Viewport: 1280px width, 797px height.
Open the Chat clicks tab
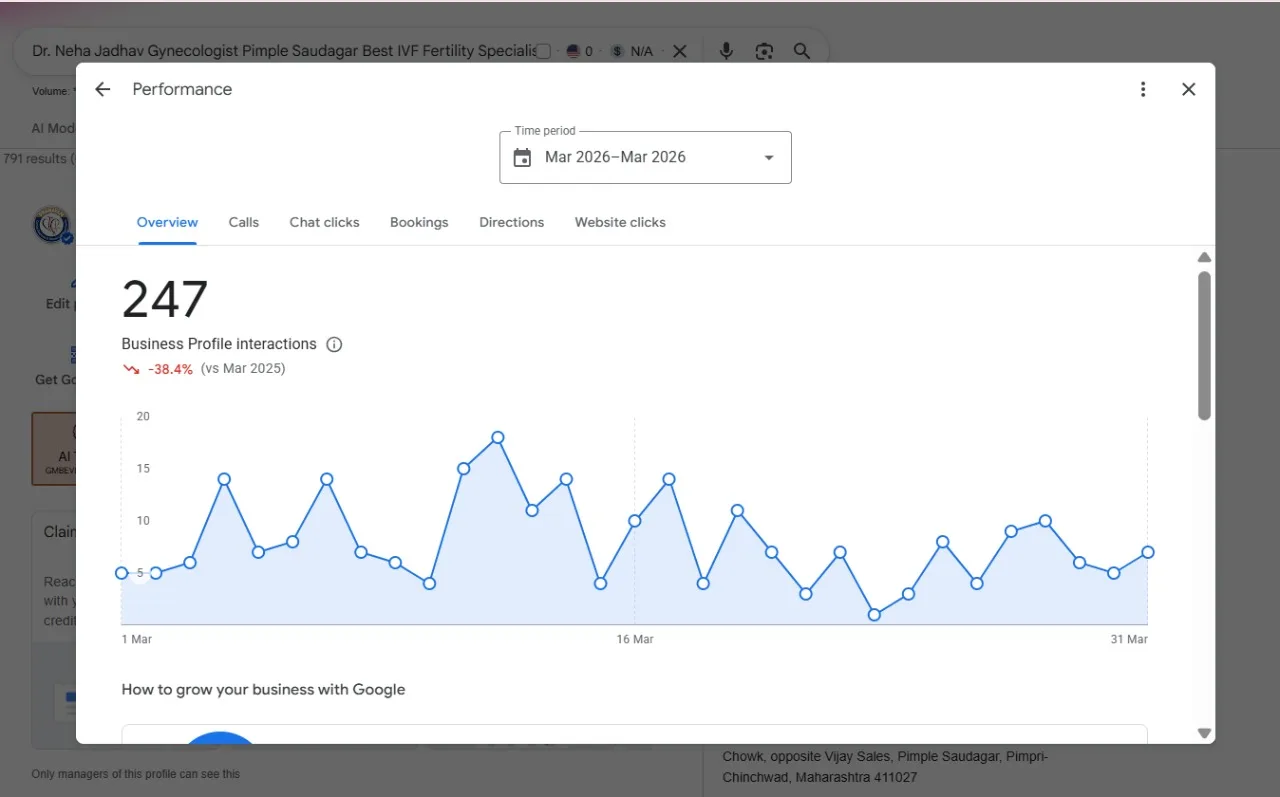[x=324, y=222]
